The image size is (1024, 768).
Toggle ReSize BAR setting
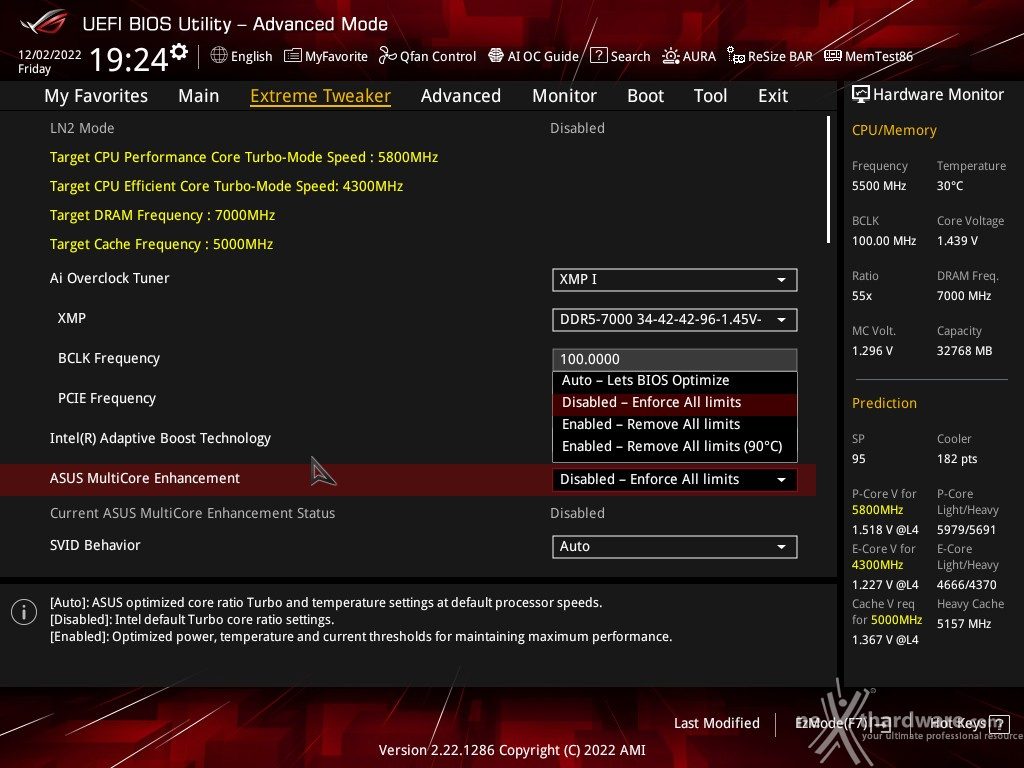[x=770, y=56]
